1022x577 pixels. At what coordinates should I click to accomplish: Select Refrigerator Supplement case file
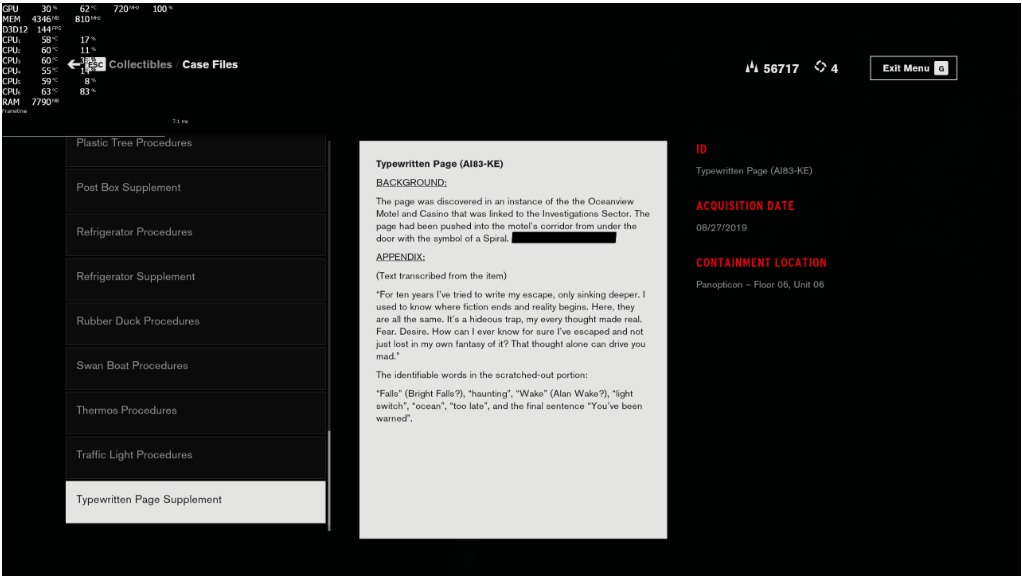(196, 277)
